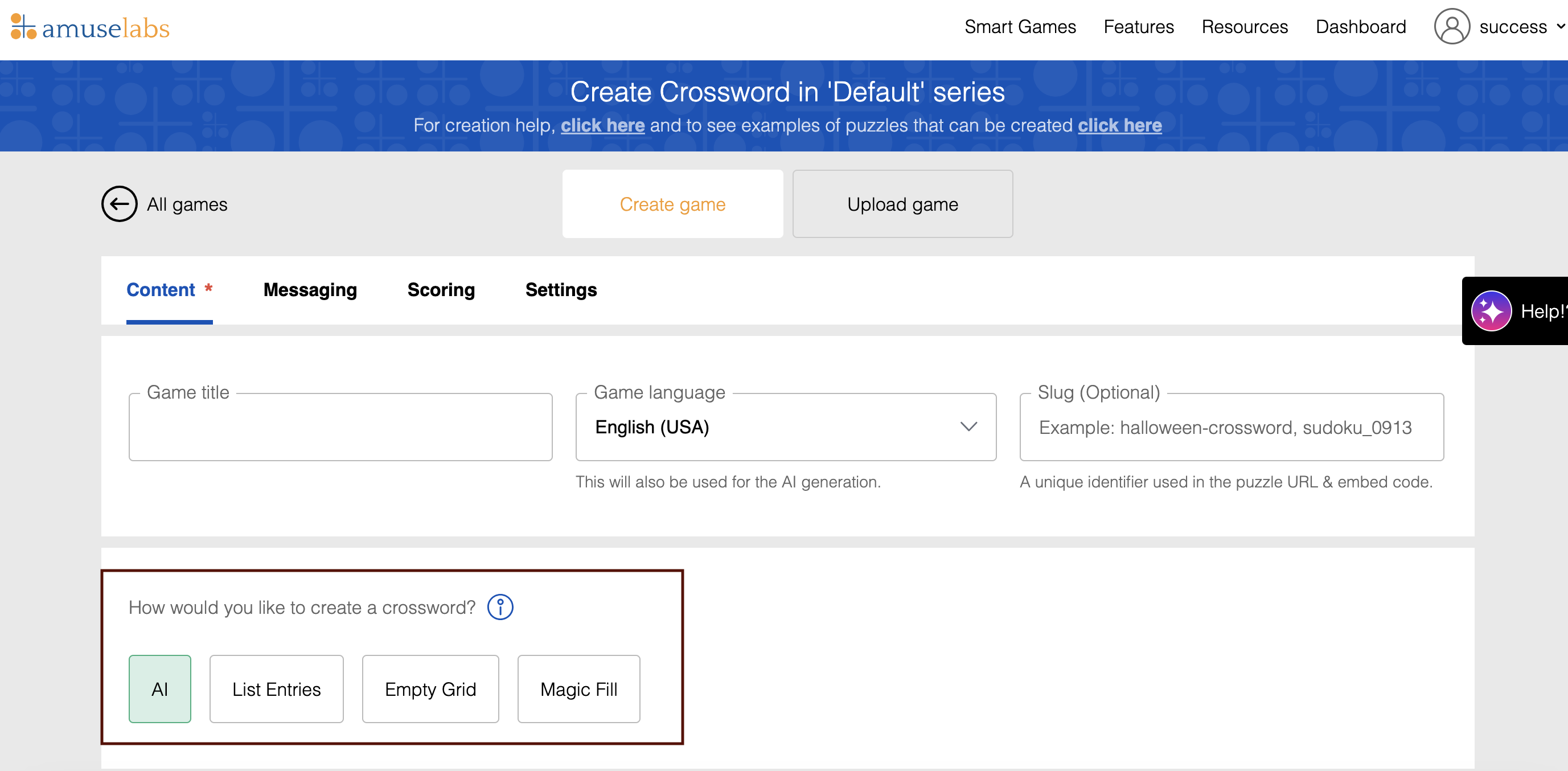Switch to the Content tab

pyautogui.click(x=169, y=290)
